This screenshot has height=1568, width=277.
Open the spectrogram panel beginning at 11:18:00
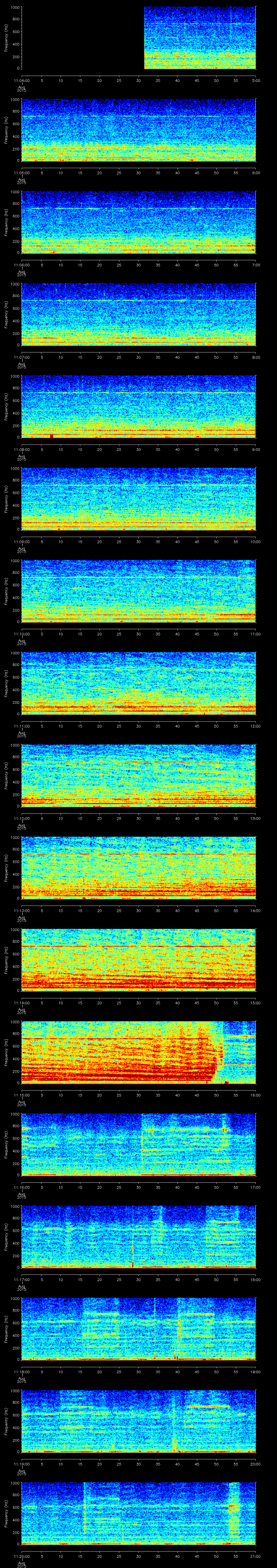[139, 1329]
